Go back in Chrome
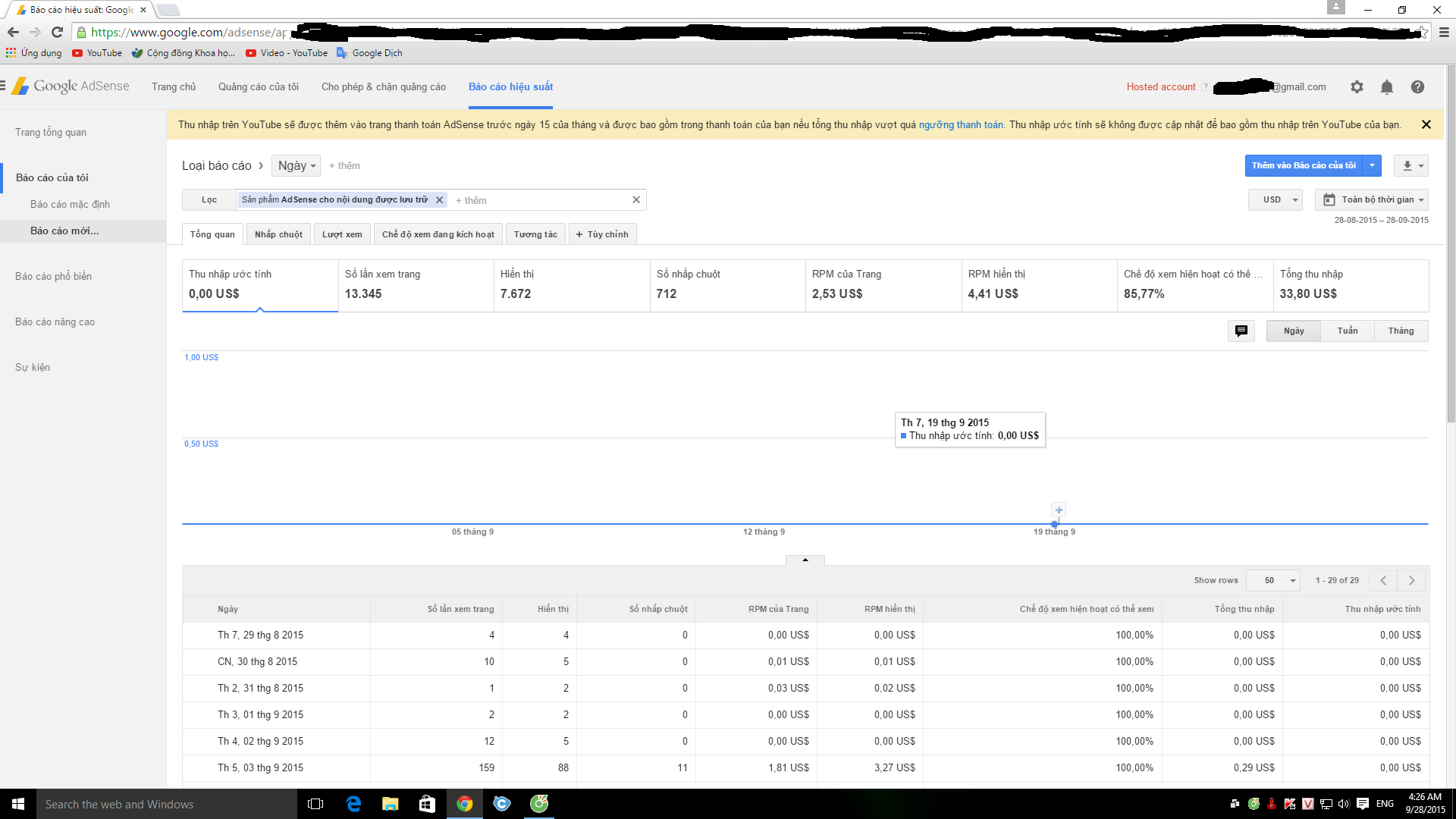 13,32
